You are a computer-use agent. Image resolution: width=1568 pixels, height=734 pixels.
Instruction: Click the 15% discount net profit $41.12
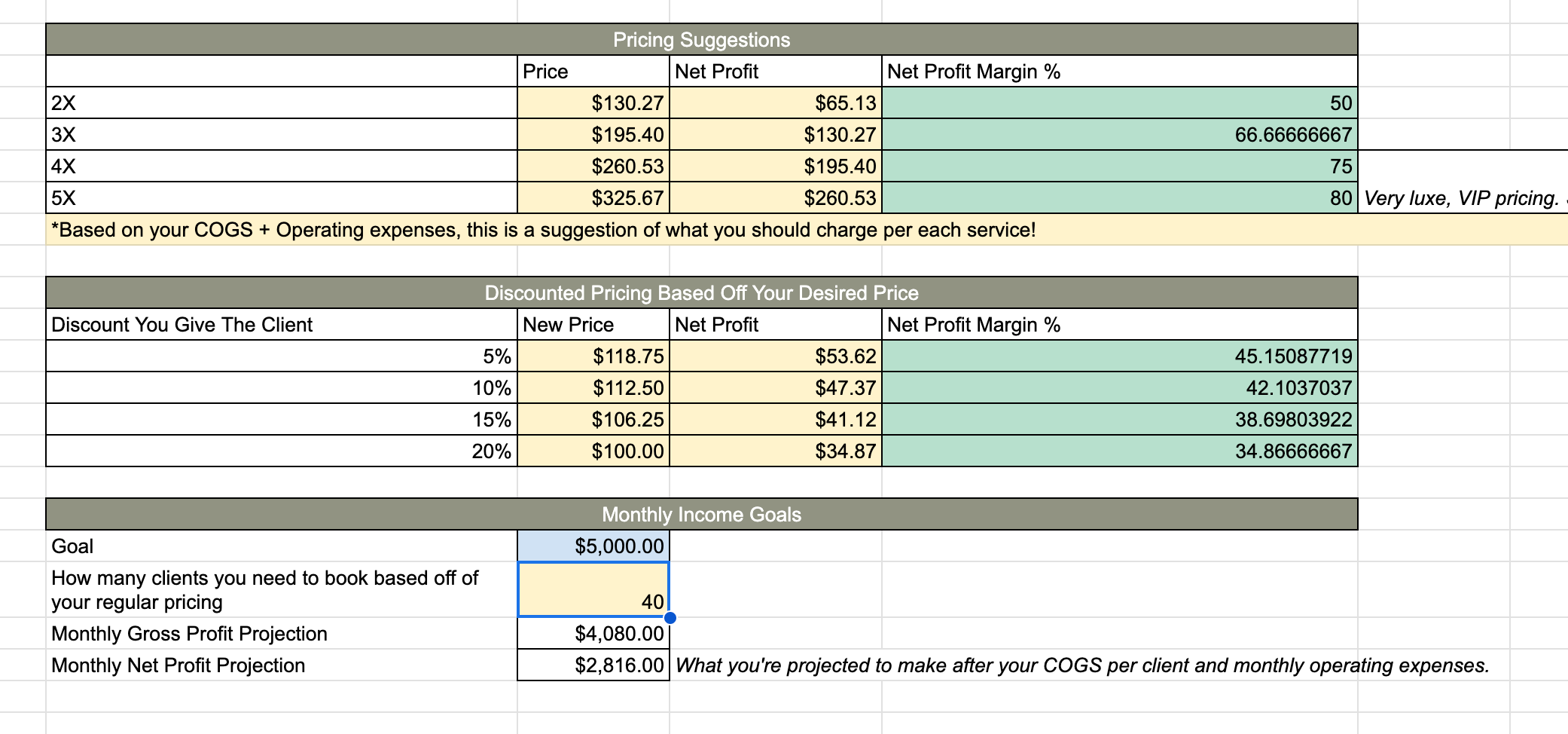coord(776,420)
